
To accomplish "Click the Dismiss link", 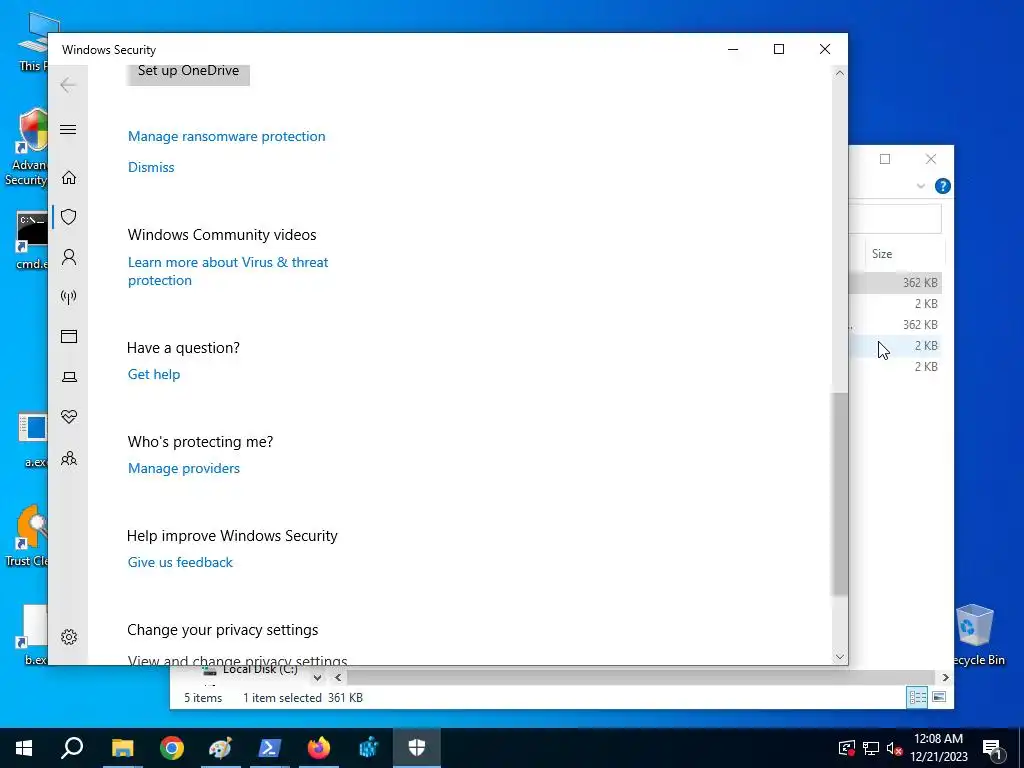I will point(151,167).
